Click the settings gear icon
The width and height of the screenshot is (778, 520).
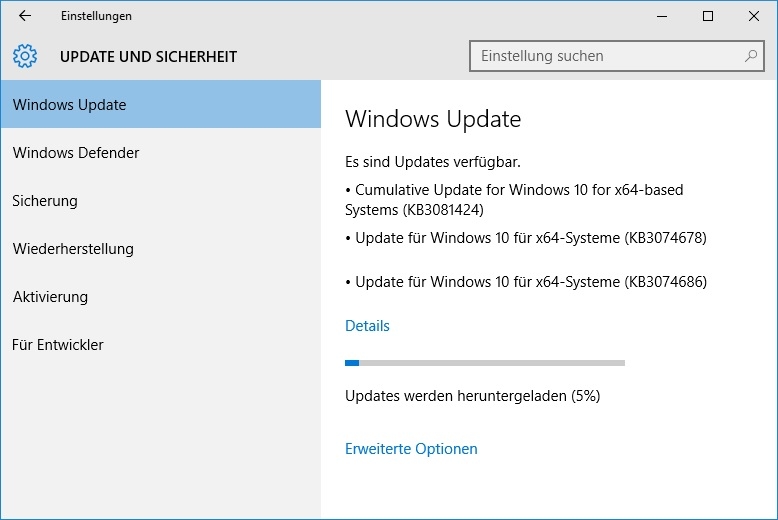[x=25, y=56]
